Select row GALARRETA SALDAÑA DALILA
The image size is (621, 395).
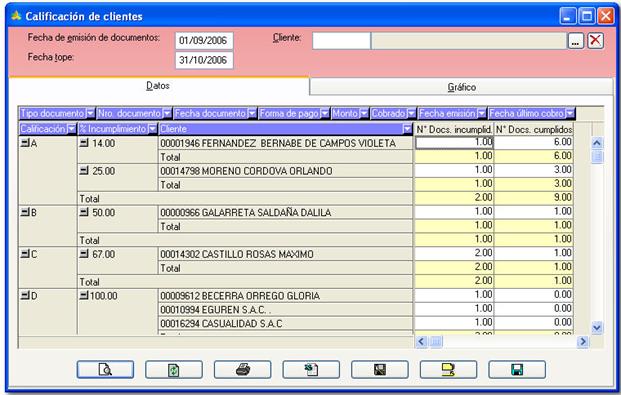285,212
